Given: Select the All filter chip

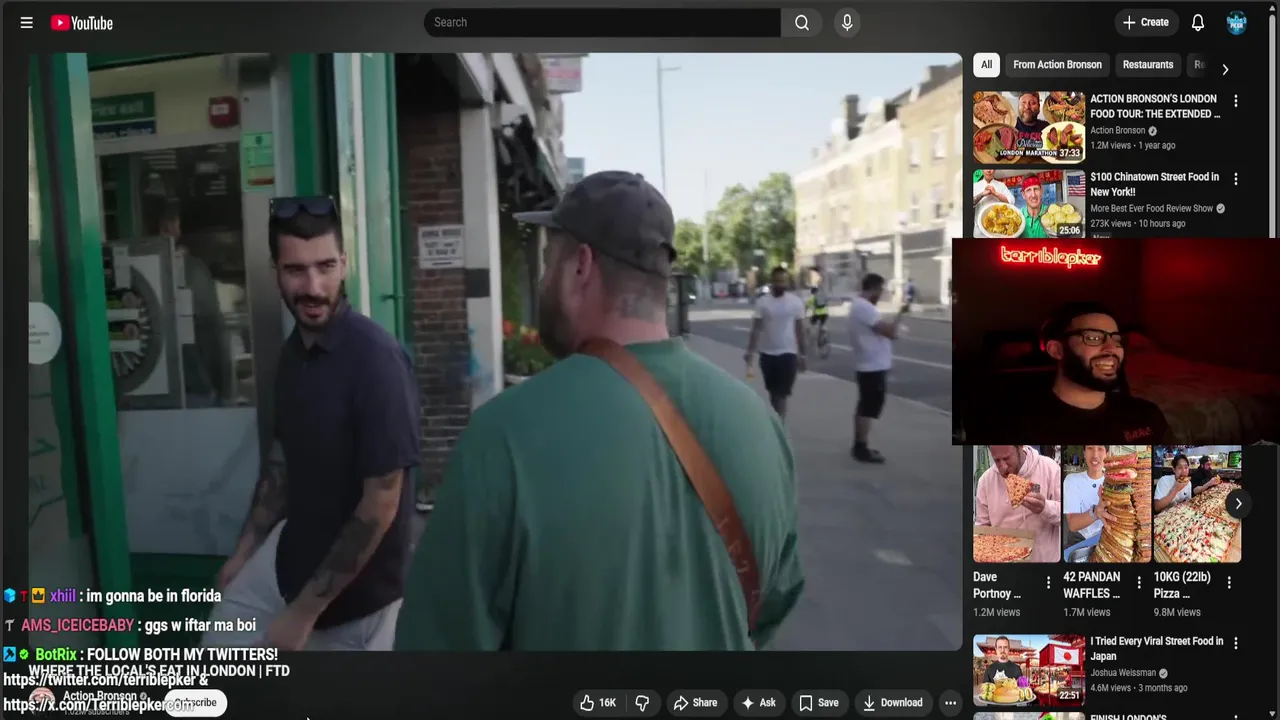Looking at the screenshot, I should tap(986, 65).
